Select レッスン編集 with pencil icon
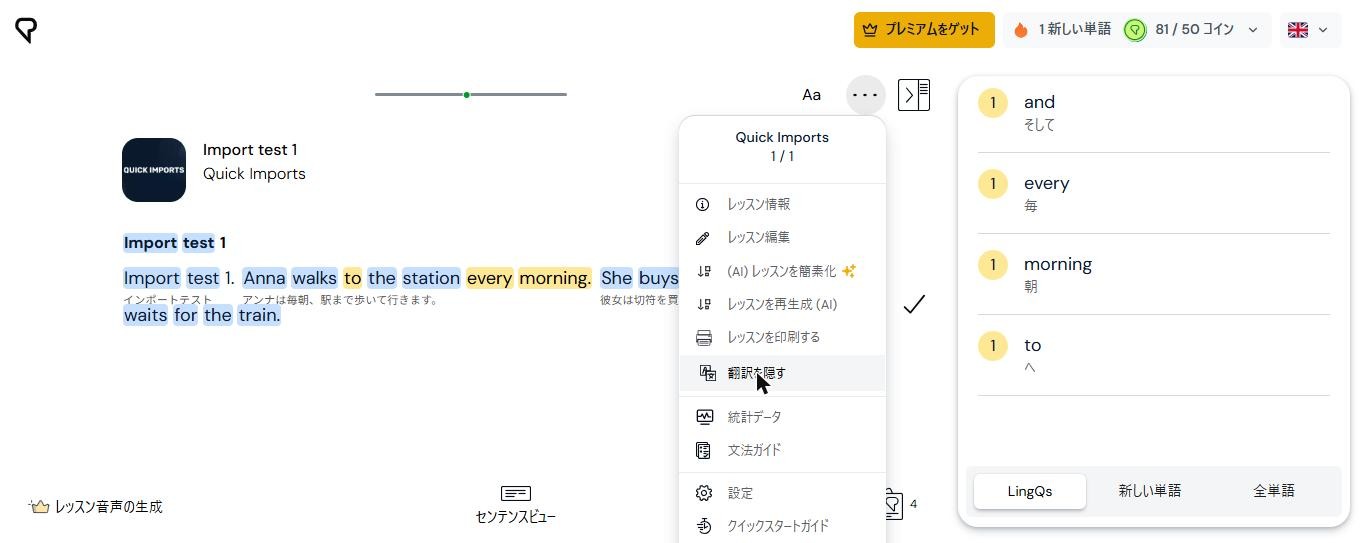Screen dimensions: 1366x543 (x=782, y=237)
